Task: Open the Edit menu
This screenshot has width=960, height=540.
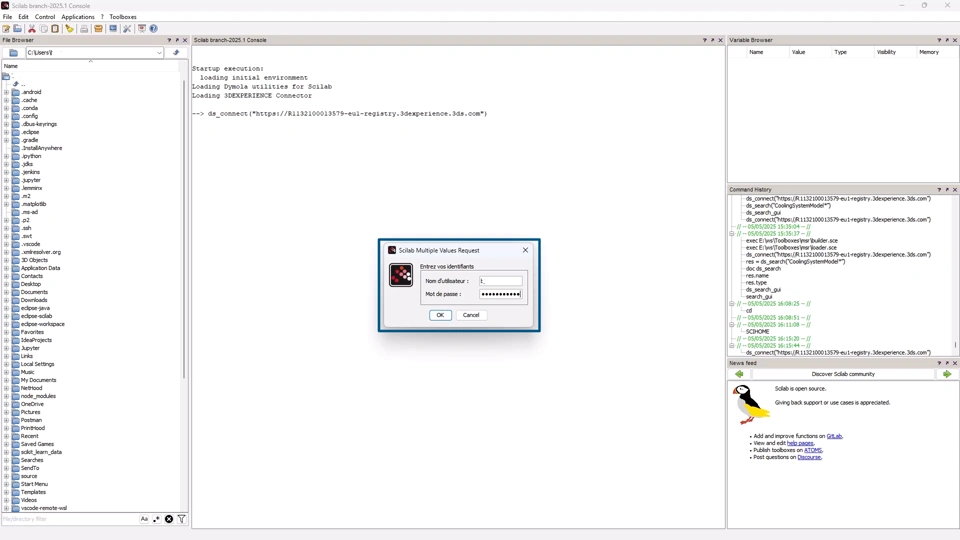Action: (23, 17)
